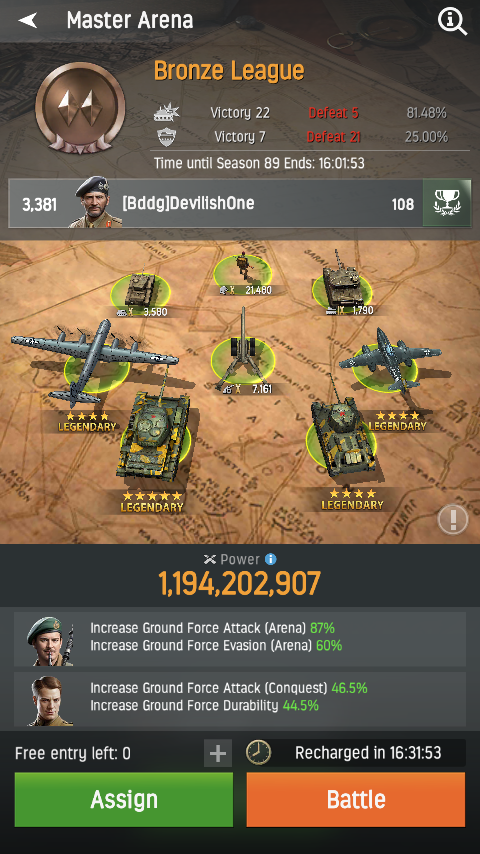Go back using the arrow icon
This screenshot has width=480, height=854.
(28, 21)
